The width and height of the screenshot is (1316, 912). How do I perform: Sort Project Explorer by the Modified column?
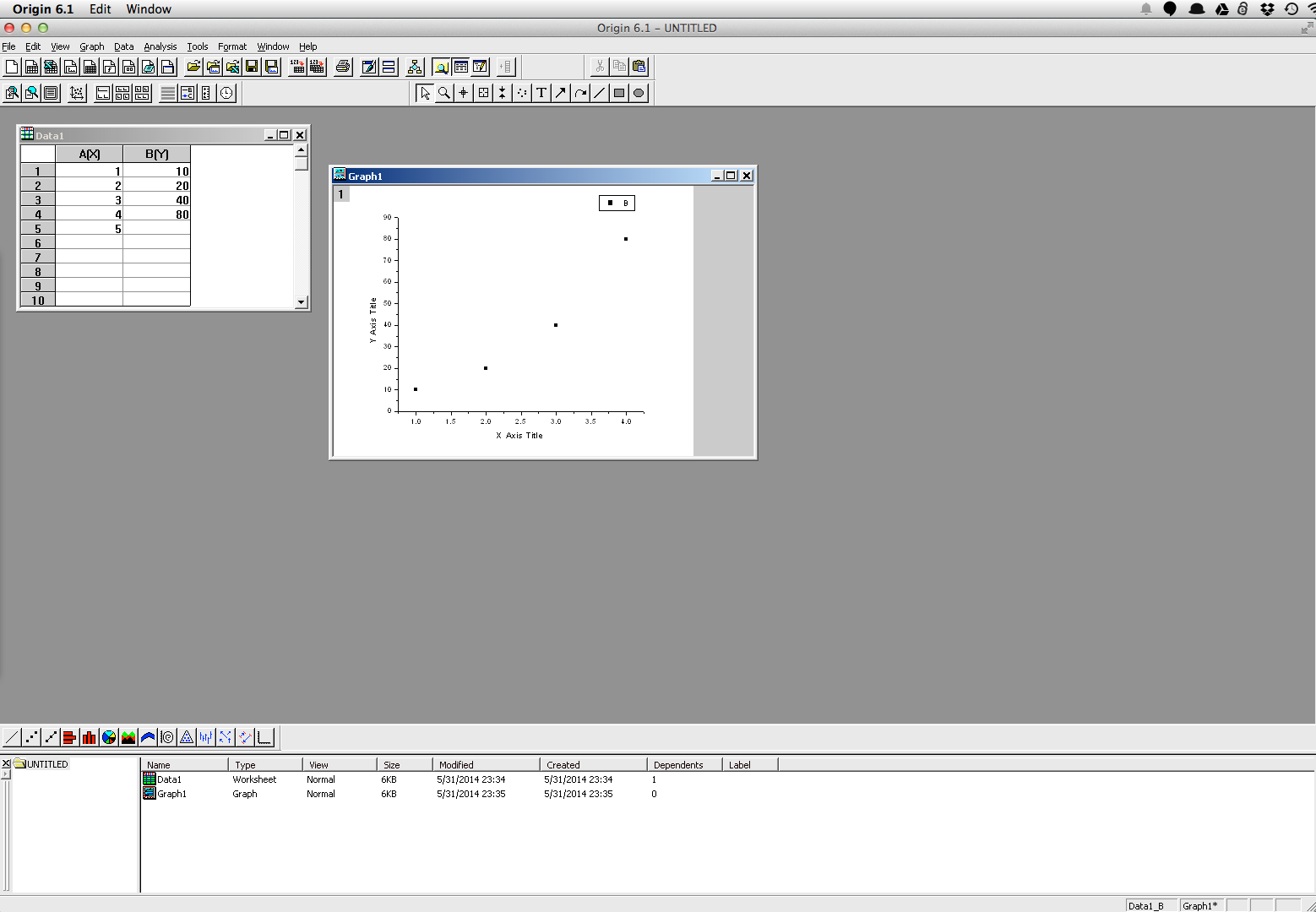486,764
